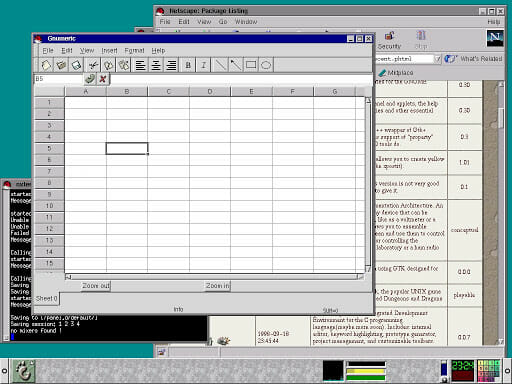The width and height of the screenshot is (512, 384).
Task: Accept cell entry with green check icon
Action: [x=90, y=79]
